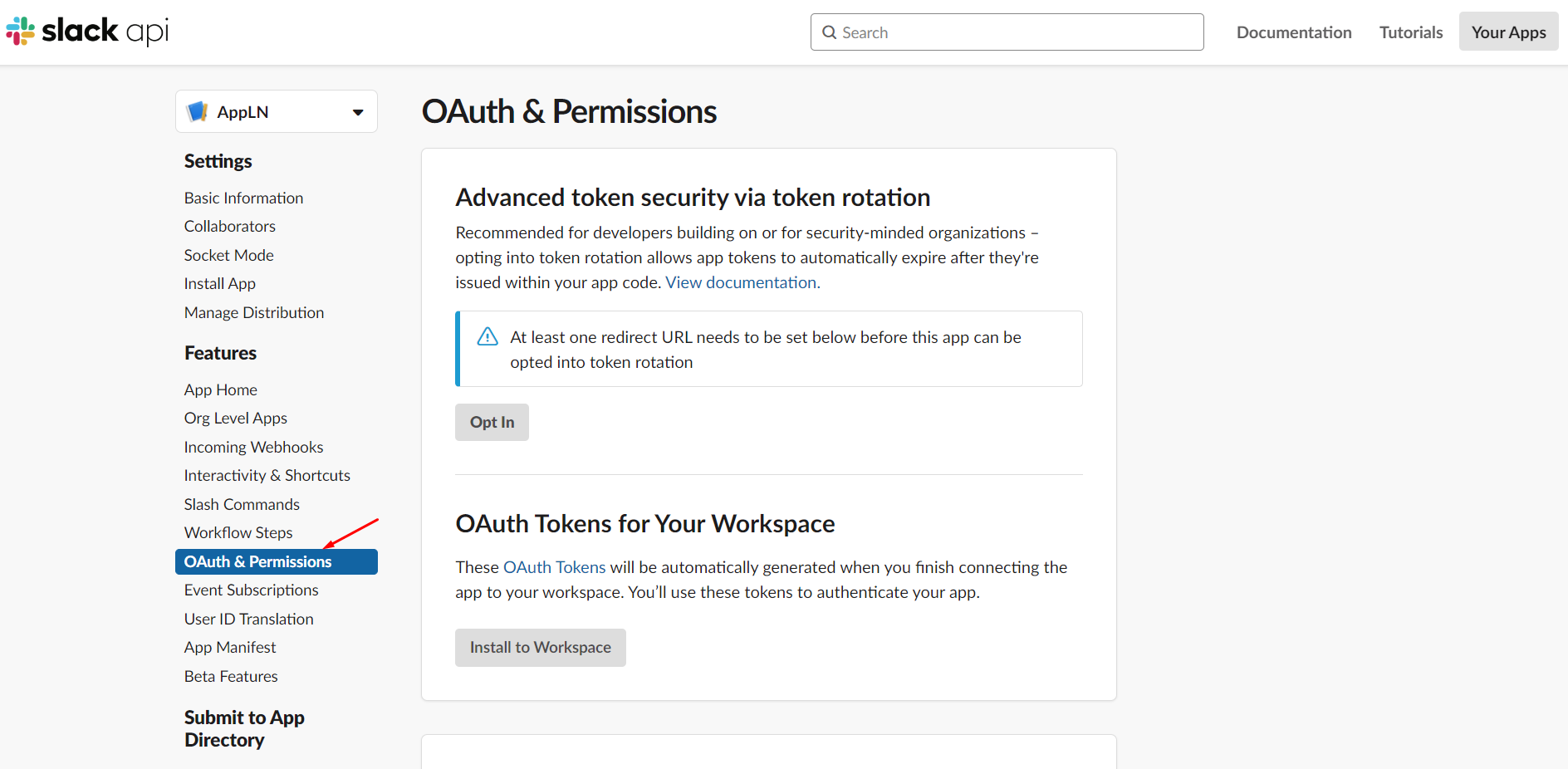Click the OAuth Tokens hyperlink

(554, 566)
